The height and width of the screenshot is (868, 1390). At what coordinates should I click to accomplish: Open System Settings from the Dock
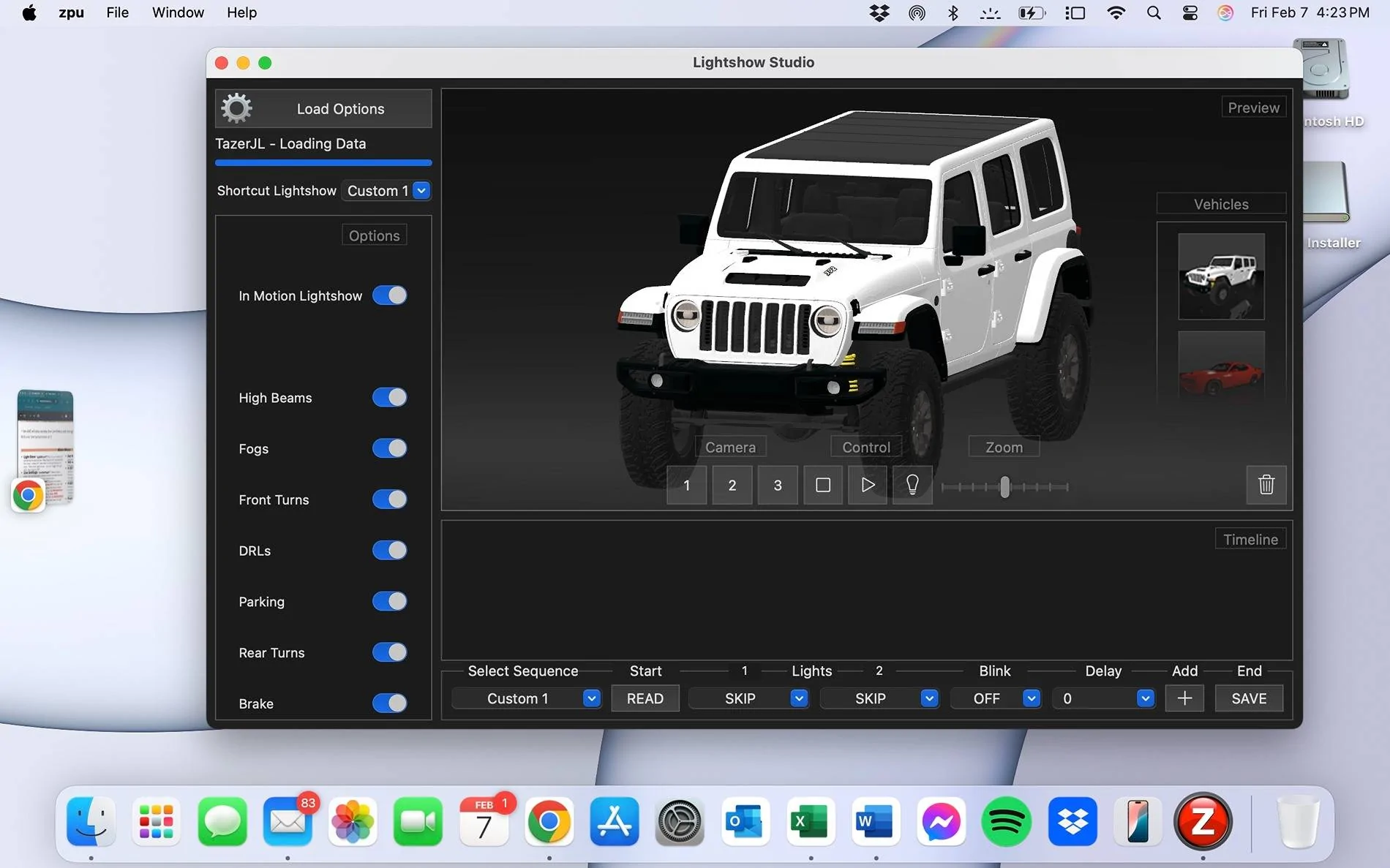[680, 821]
